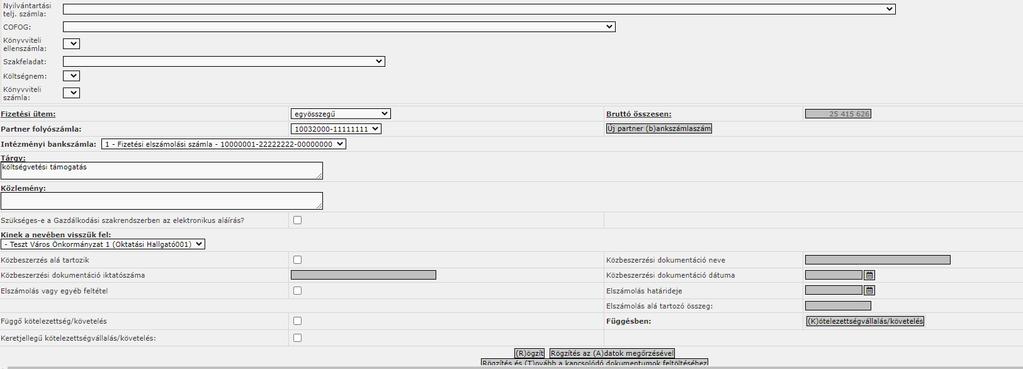
Task: Tick Keretjellegű kötelezettségvállalás/követelés checkbox
Action: click(x=298, y=338)
